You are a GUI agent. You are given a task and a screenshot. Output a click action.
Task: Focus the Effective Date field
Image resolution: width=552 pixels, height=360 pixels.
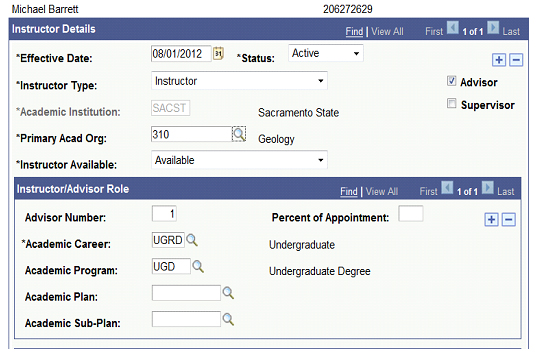181,53
